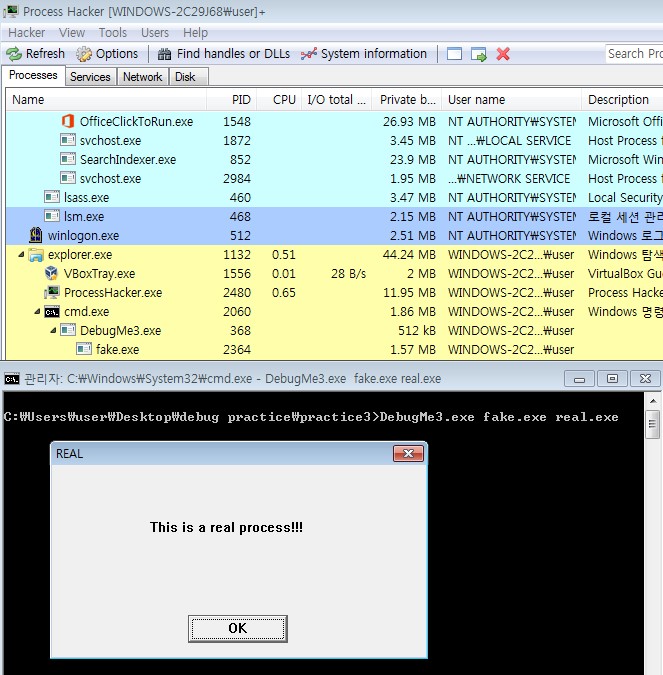Select the NT ...\LOCAL SERVICE user name cell

509,141
